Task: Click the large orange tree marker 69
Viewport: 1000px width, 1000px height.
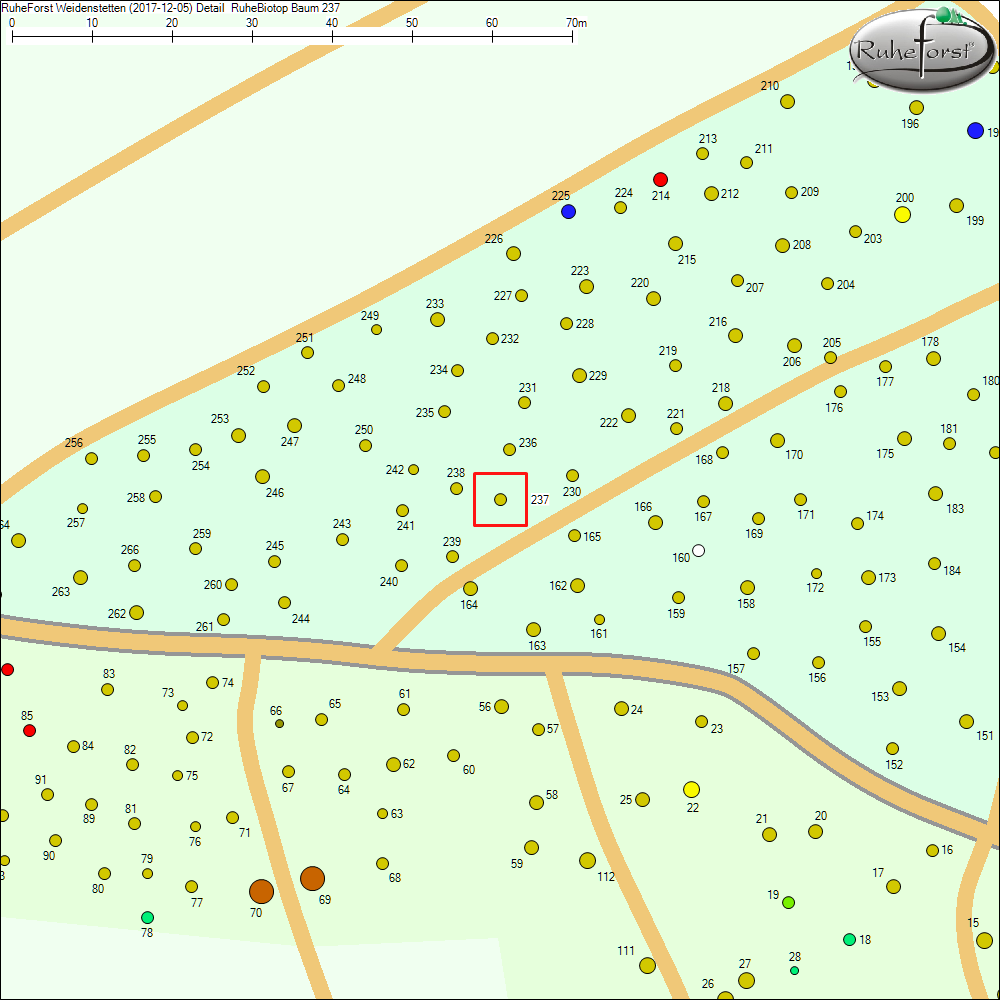Action: [312, 879]
